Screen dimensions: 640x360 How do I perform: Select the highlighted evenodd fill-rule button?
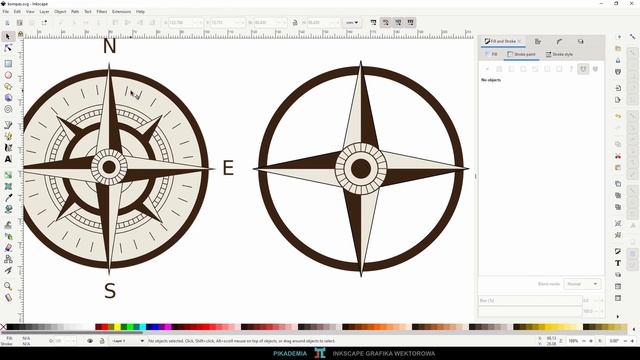click(583, 69)
